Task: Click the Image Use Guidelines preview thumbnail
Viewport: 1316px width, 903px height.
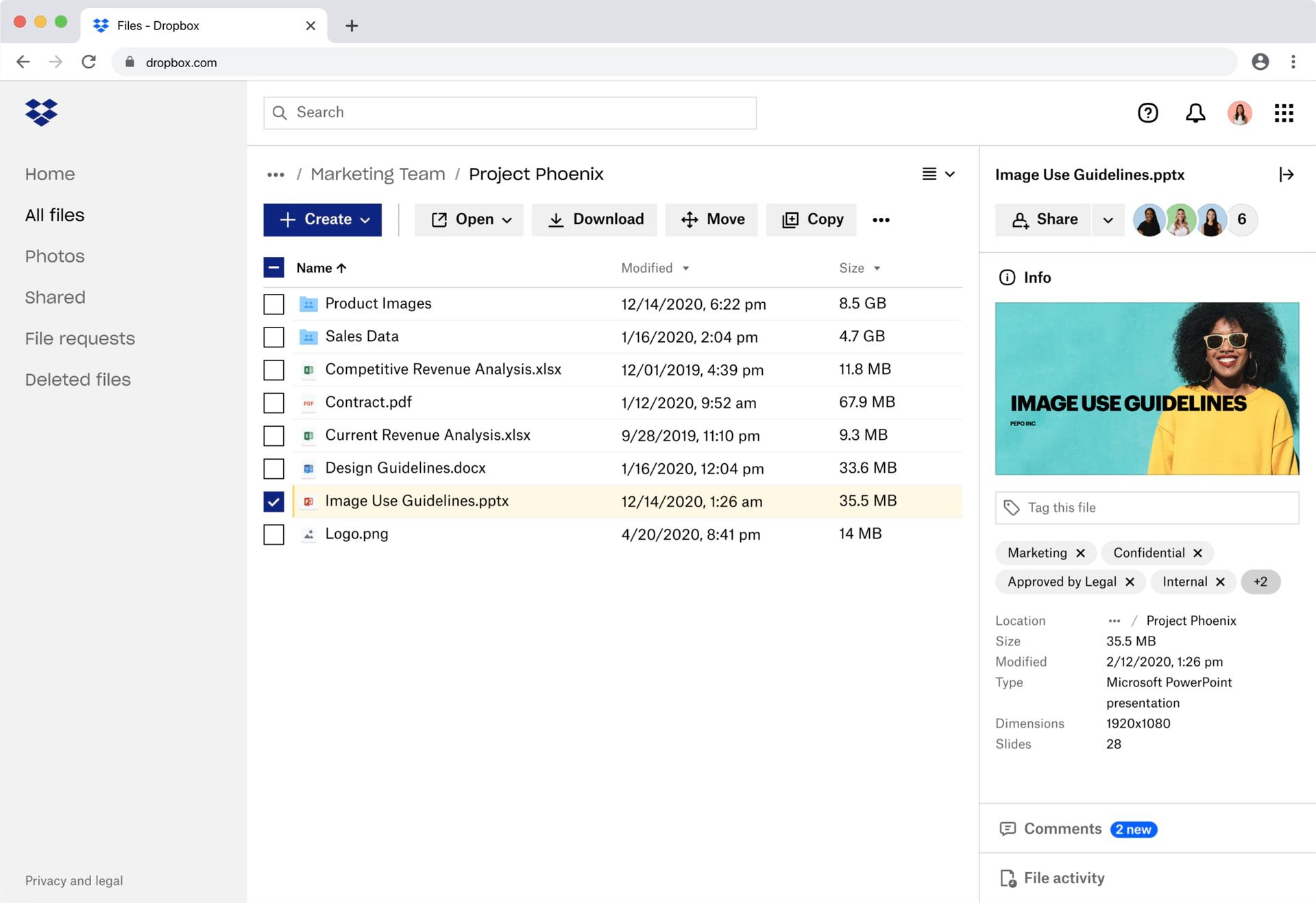Action: click(1147, 388)
